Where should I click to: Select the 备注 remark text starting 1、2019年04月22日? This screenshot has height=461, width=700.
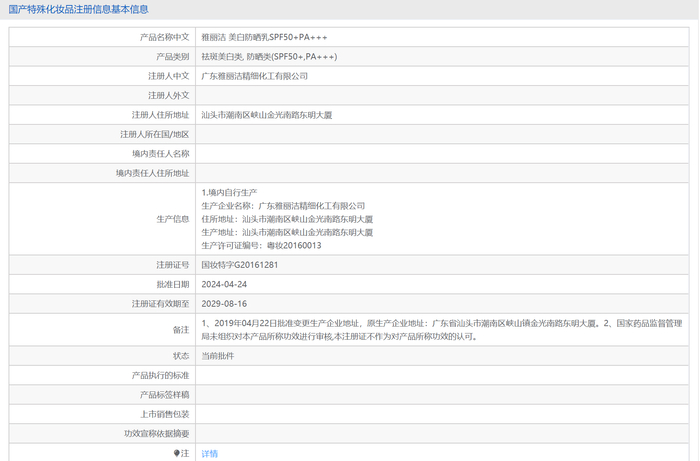point(442,330)
